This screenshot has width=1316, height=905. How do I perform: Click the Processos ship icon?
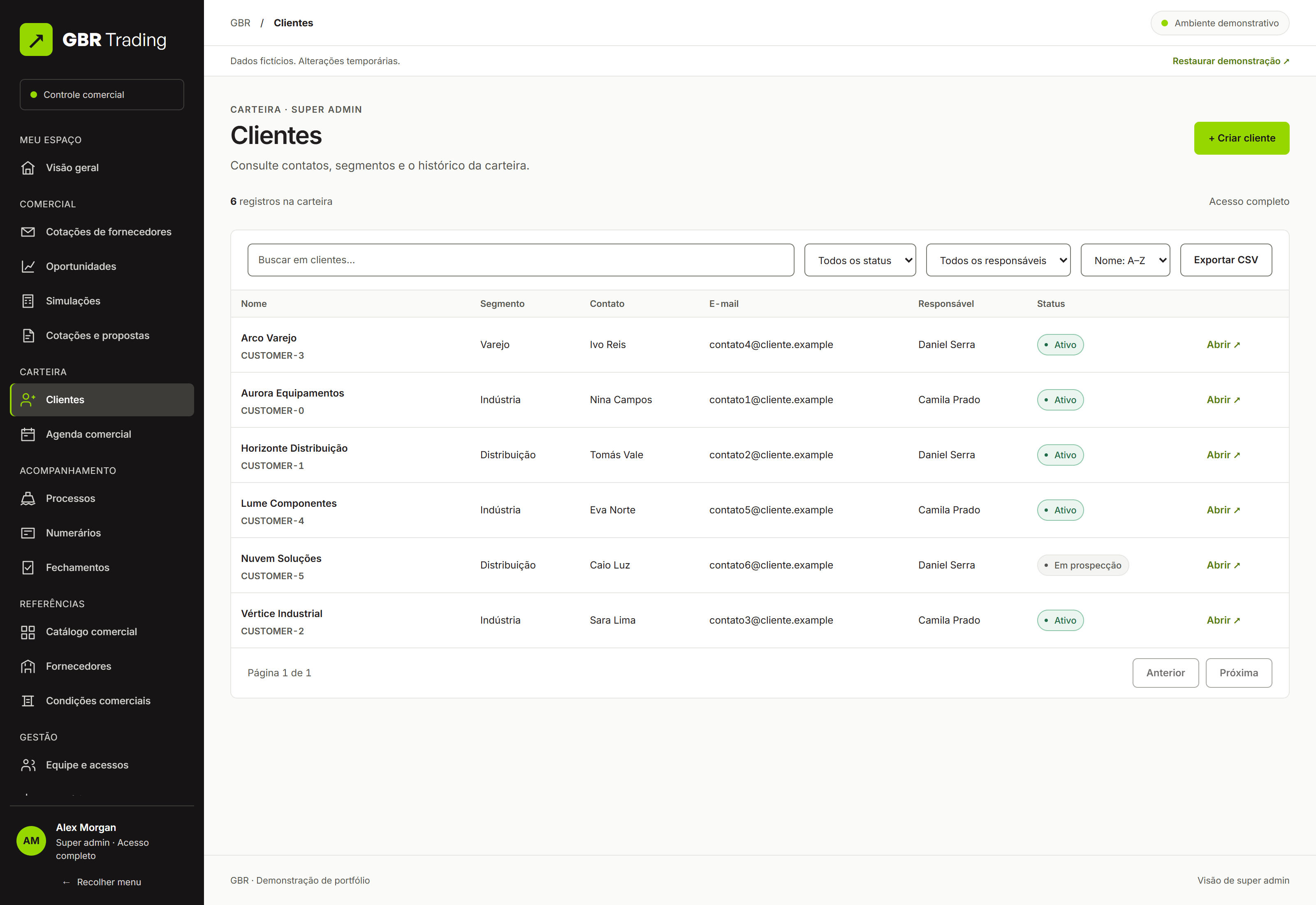click(x=28, y=499)
